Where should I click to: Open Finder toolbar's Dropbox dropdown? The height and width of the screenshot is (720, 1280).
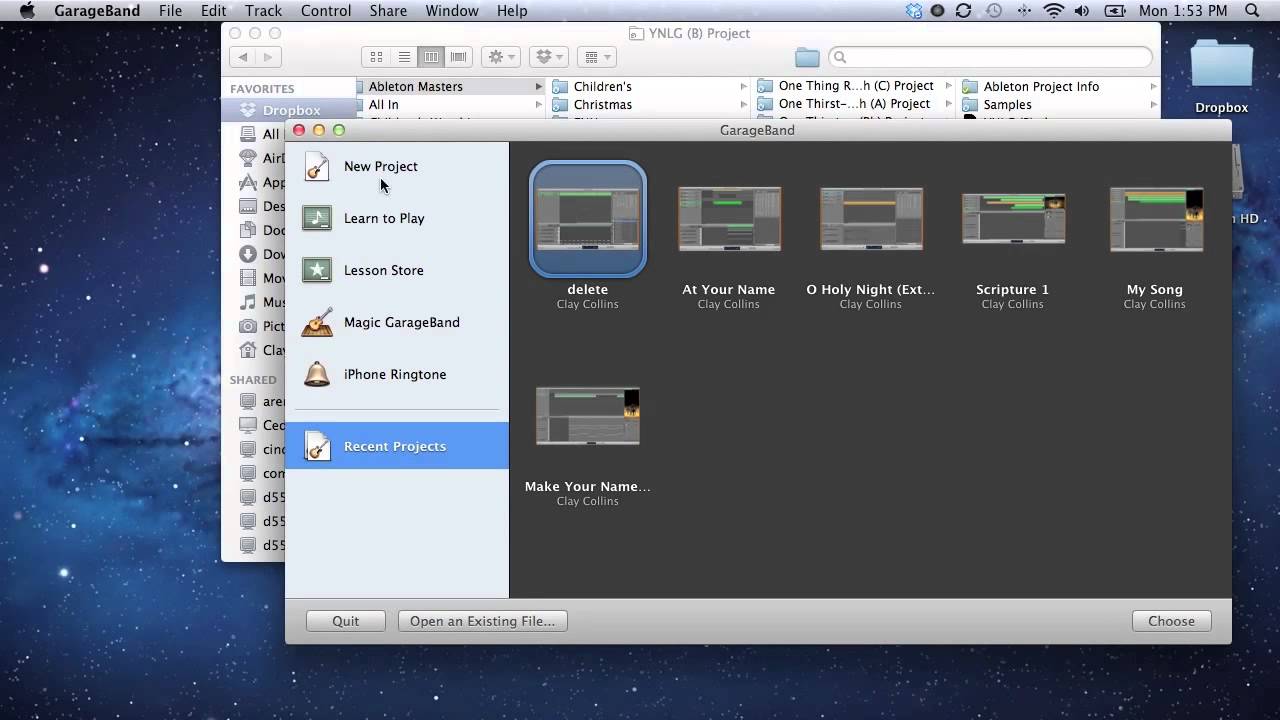point(548,57)
